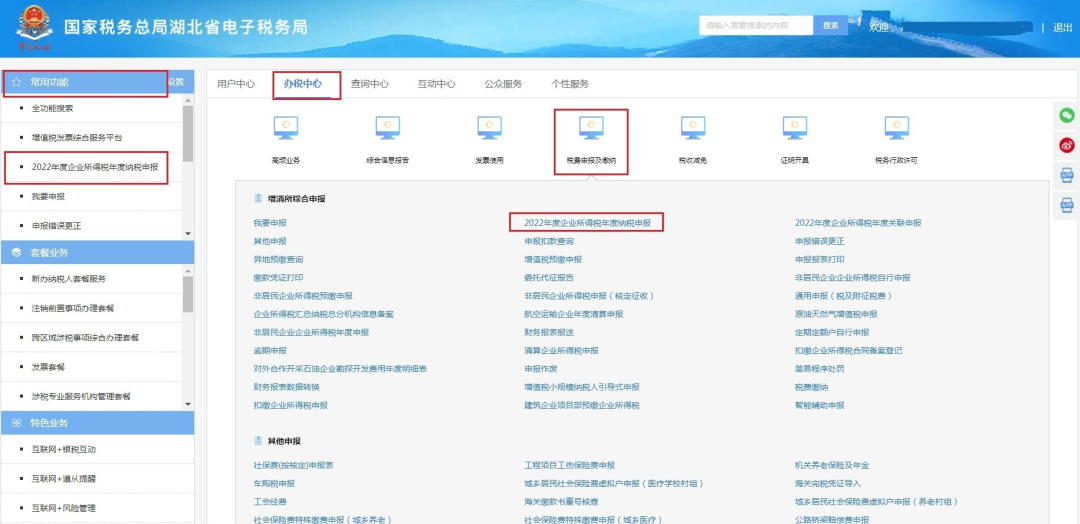Click the scroll-down arrow in 常用功能 list

click(187, 232)
